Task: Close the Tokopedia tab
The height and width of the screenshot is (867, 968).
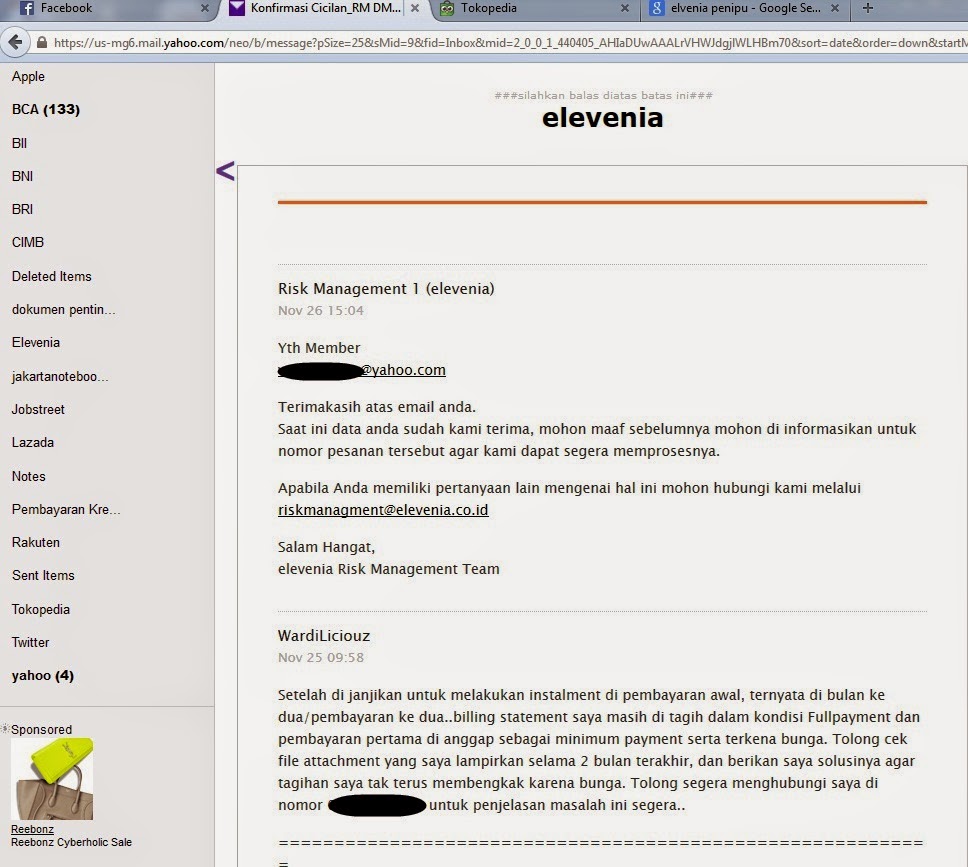Action: click(x=625, y=8)
